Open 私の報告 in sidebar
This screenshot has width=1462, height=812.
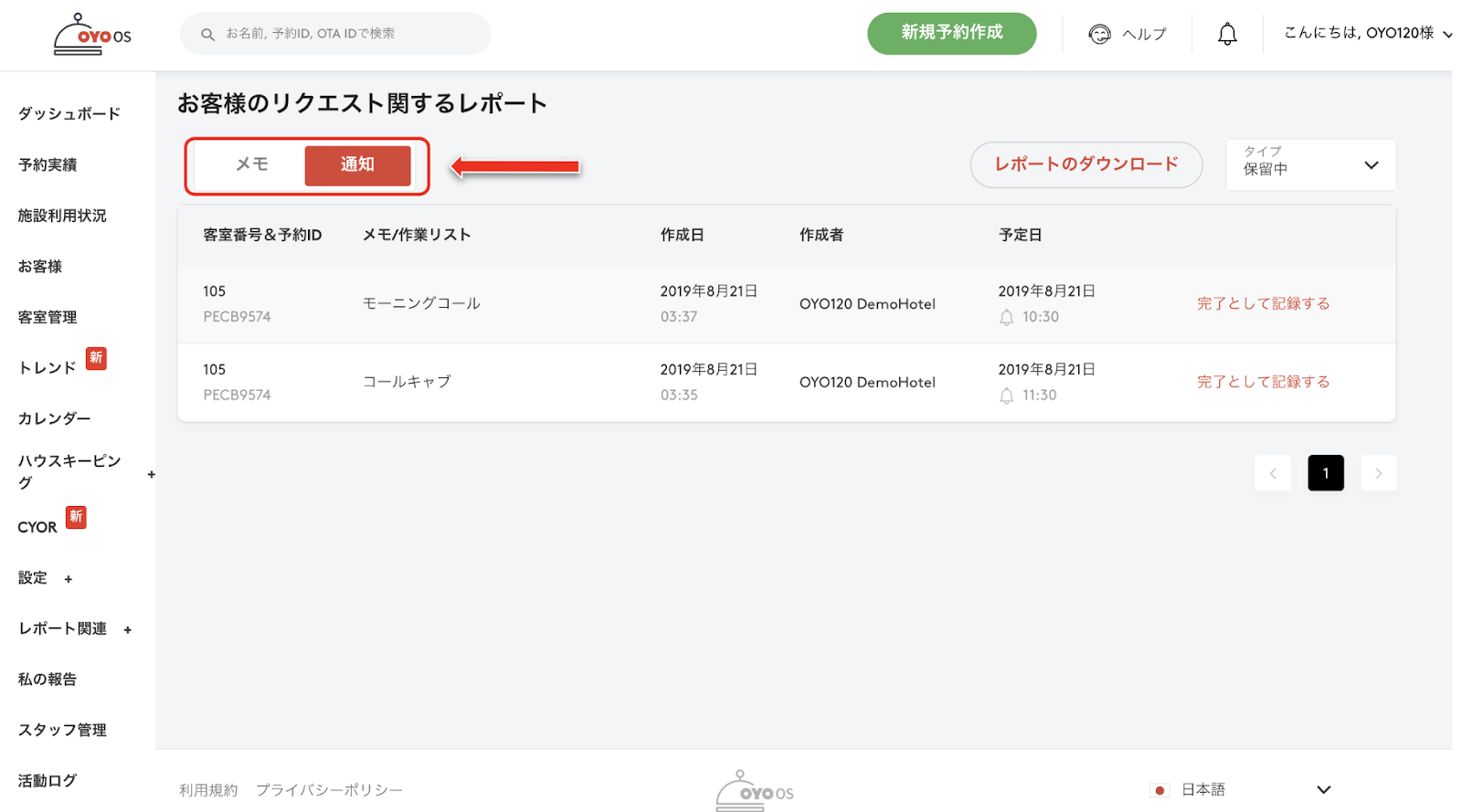[48, 680]
